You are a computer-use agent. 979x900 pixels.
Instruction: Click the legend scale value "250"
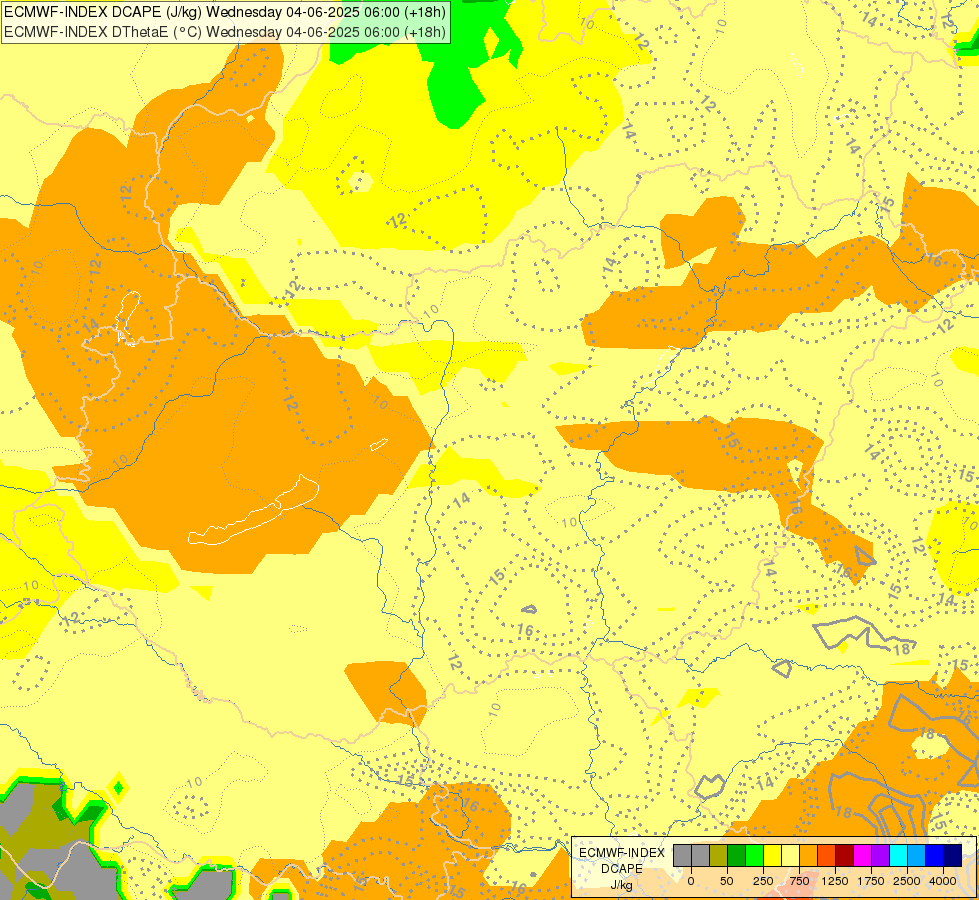(763, 881)
